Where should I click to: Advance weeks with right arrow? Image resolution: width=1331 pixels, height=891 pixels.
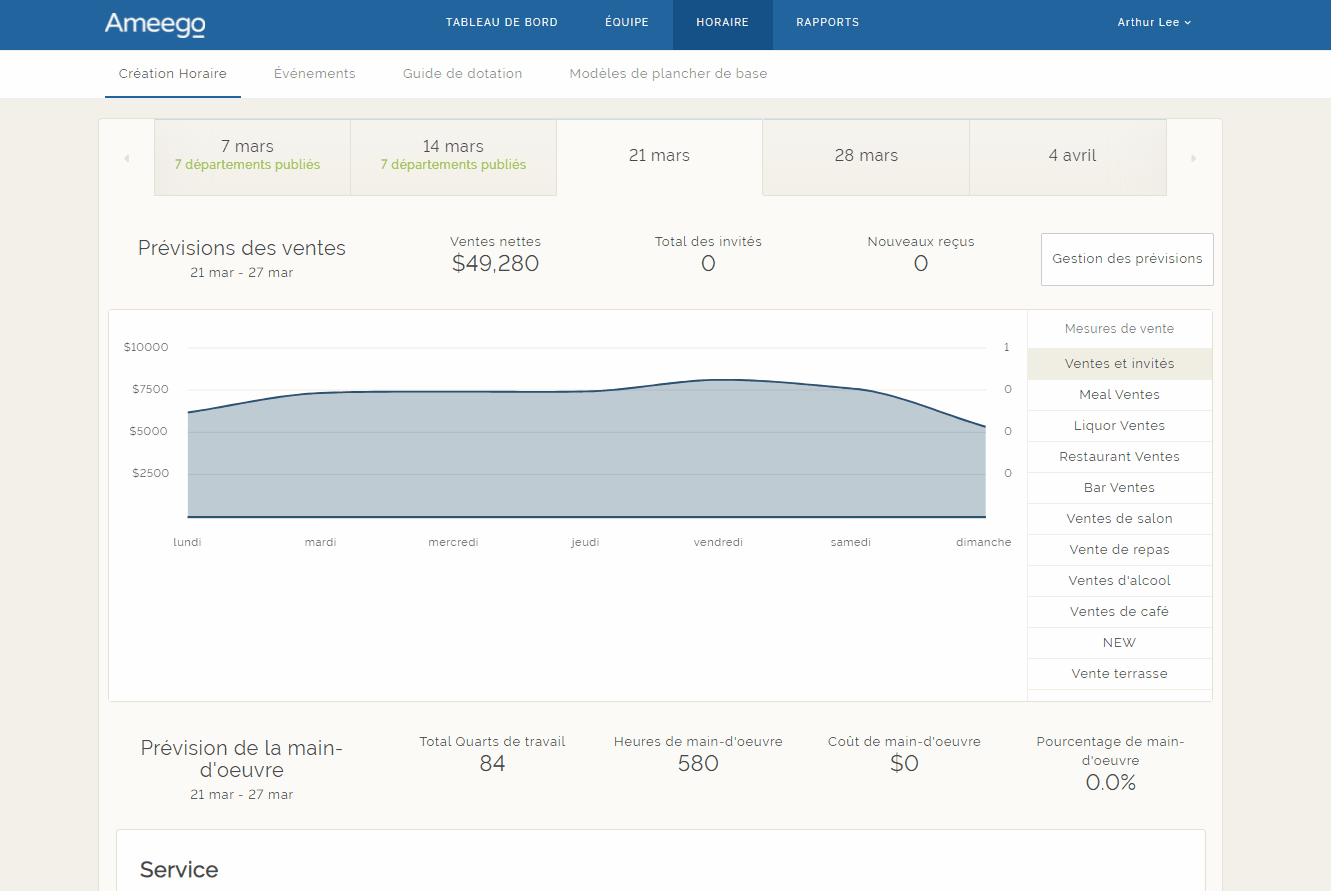pyautogui.click(x=1193, y=158)
